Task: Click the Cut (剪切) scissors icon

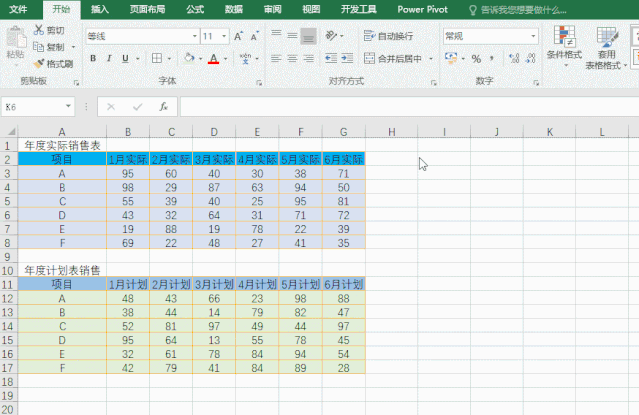Action: coord(39,30)
